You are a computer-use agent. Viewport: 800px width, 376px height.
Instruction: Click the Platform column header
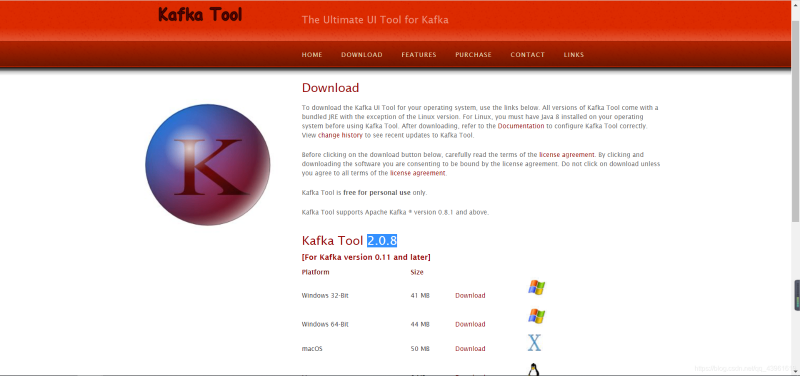315,272
